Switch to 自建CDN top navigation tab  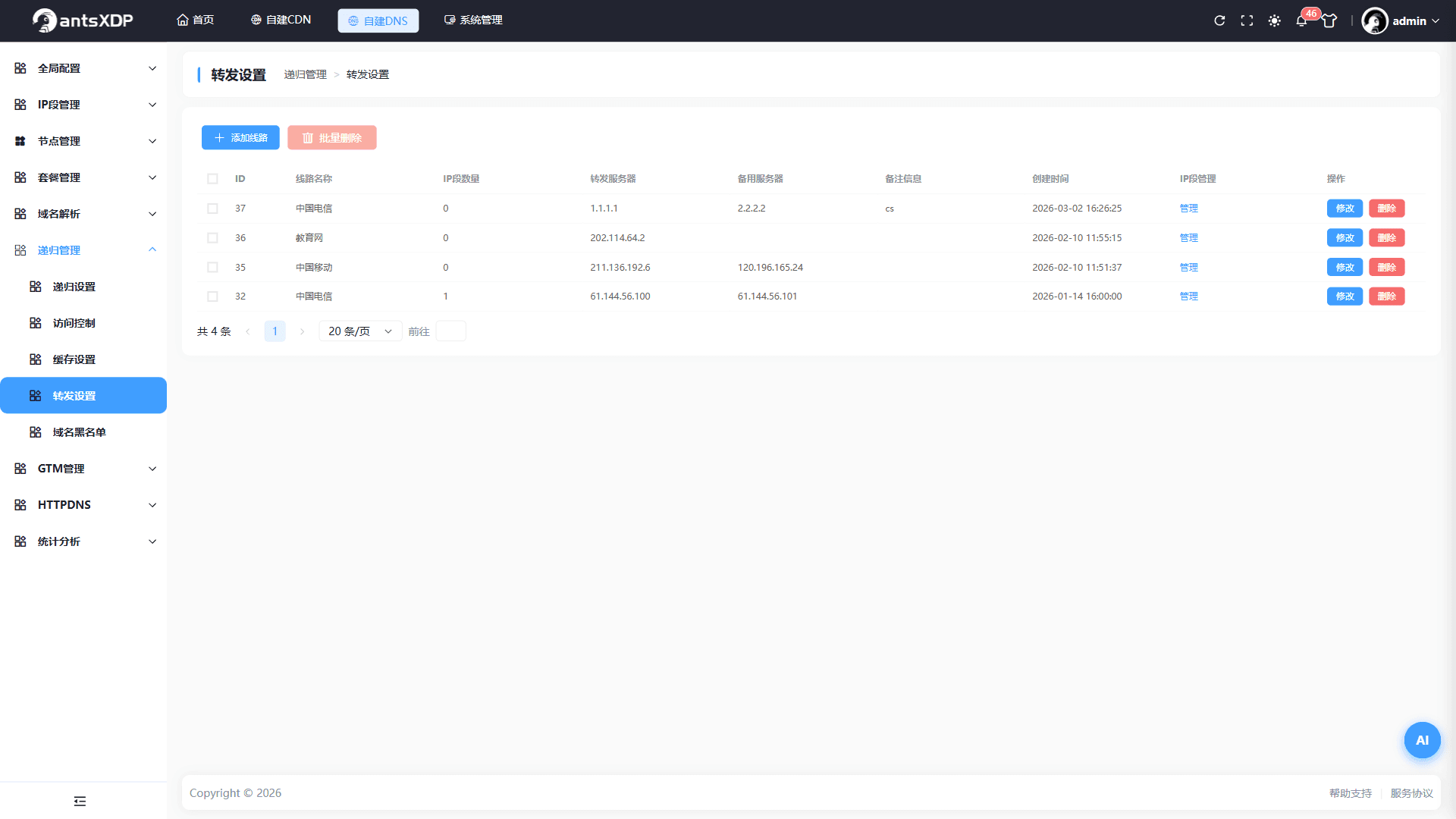pos(281,20)
